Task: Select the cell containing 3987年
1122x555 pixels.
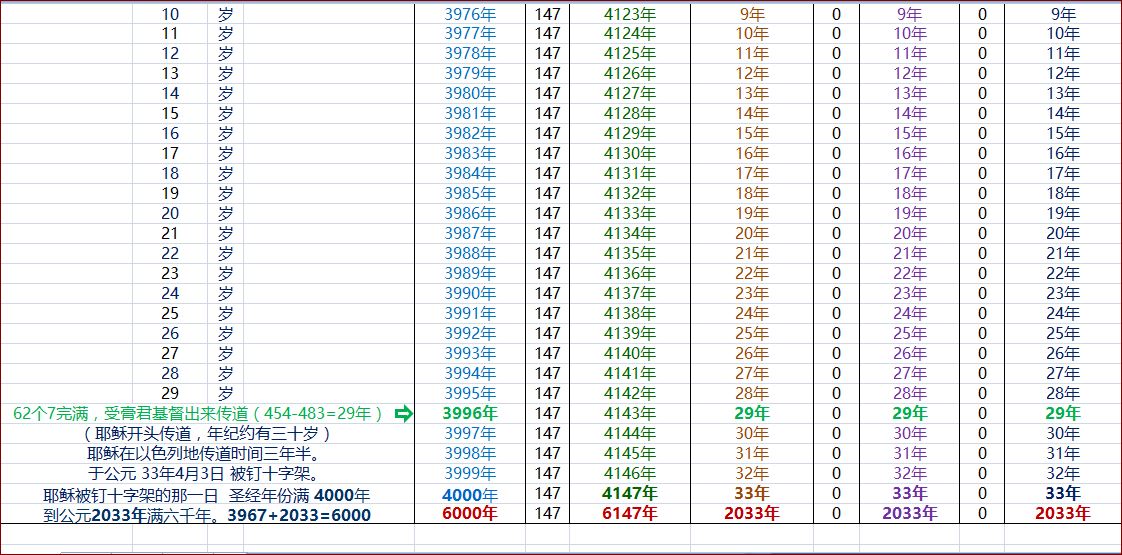Action: coord(470,234)
